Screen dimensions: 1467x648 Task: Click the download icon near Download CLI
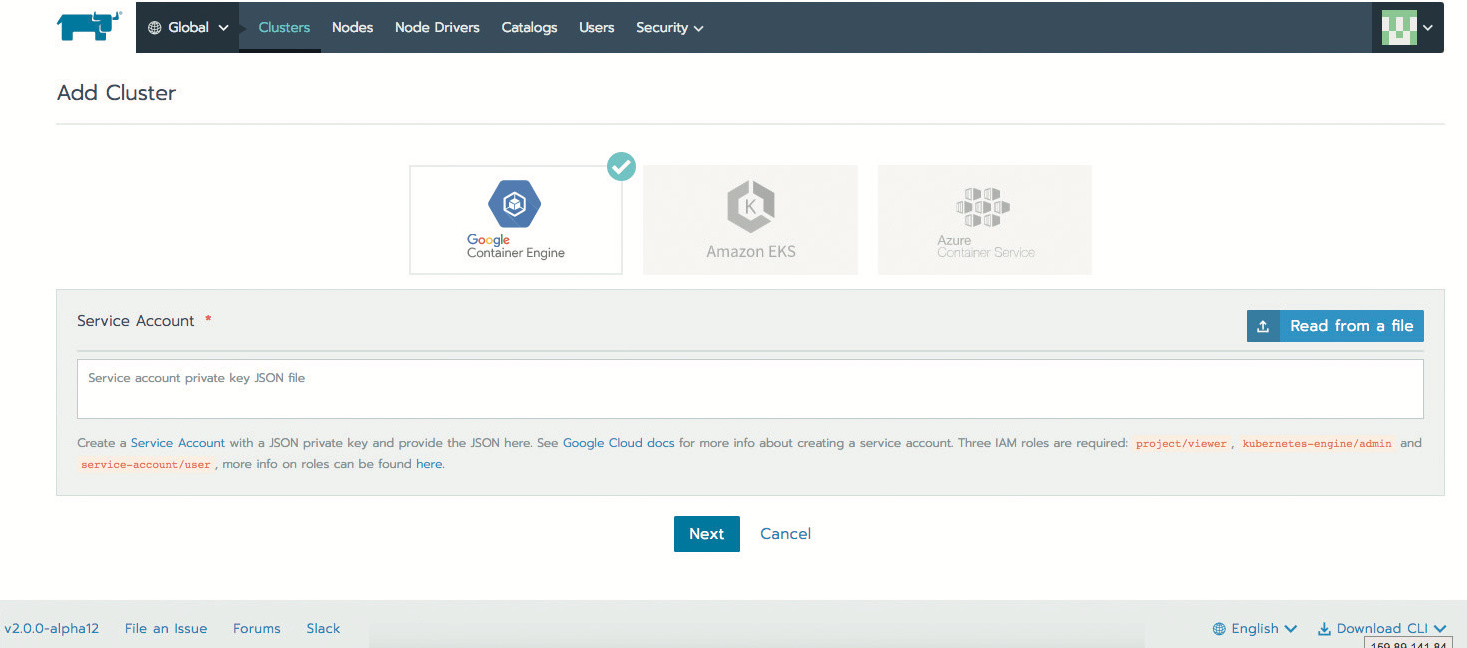(x=1324, y=629)
